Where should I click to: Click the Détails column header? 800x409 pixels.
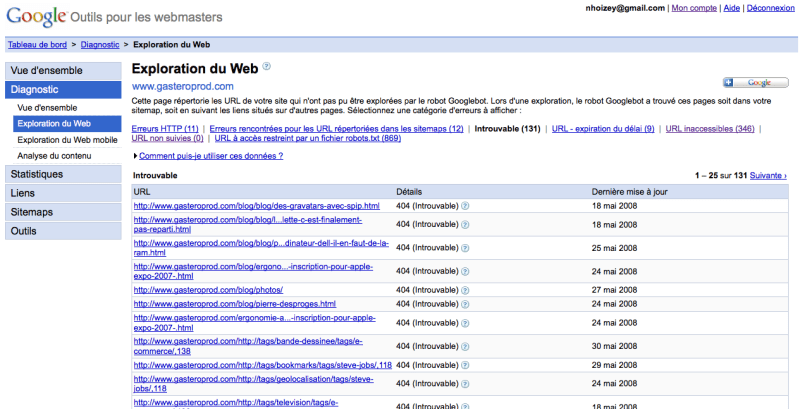pos(409,192)
